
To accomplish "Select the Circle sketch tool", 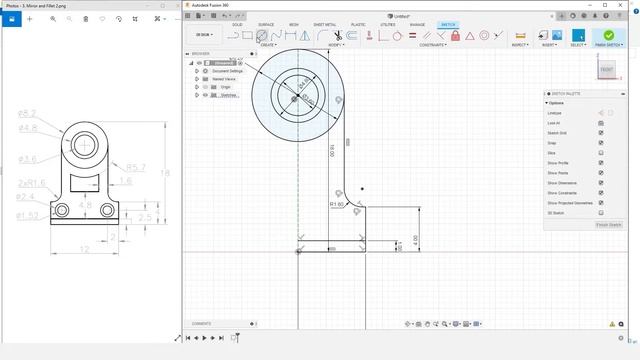I will point(262,36).
